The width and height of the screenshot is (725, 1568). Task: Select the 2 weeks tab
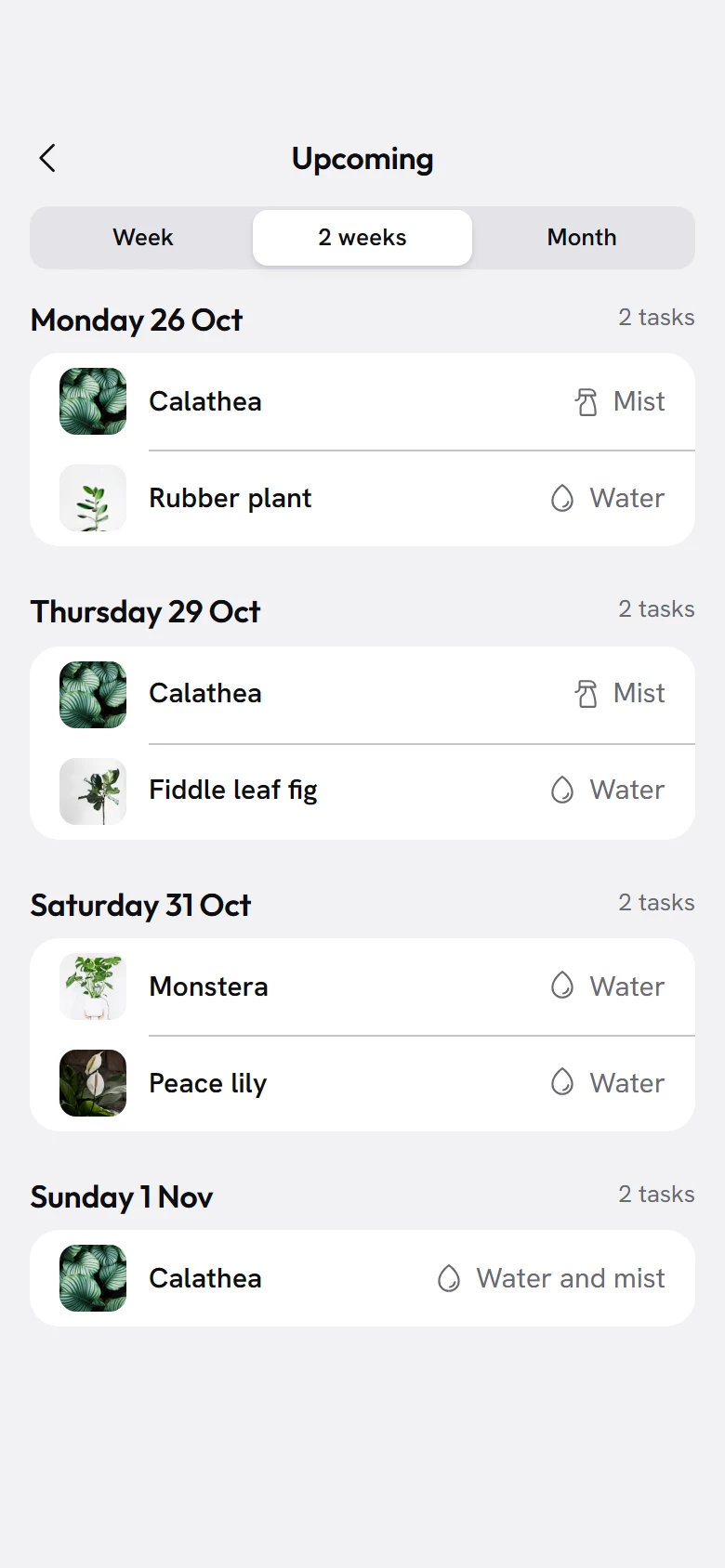point(362,238)
